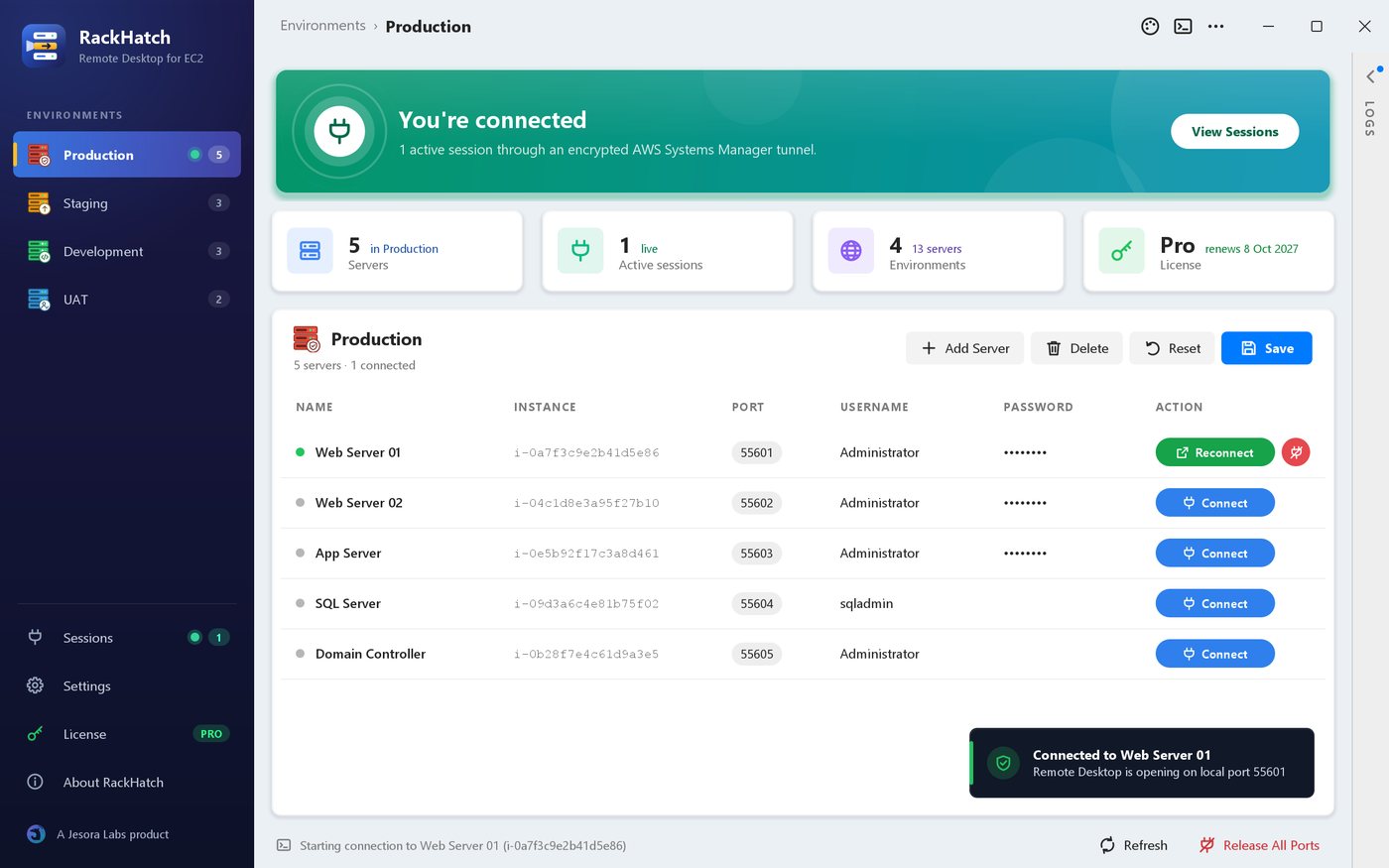Open the three-dot more options menu
This screenshot has width=1389, height=868.
(x=1215, y=27)
